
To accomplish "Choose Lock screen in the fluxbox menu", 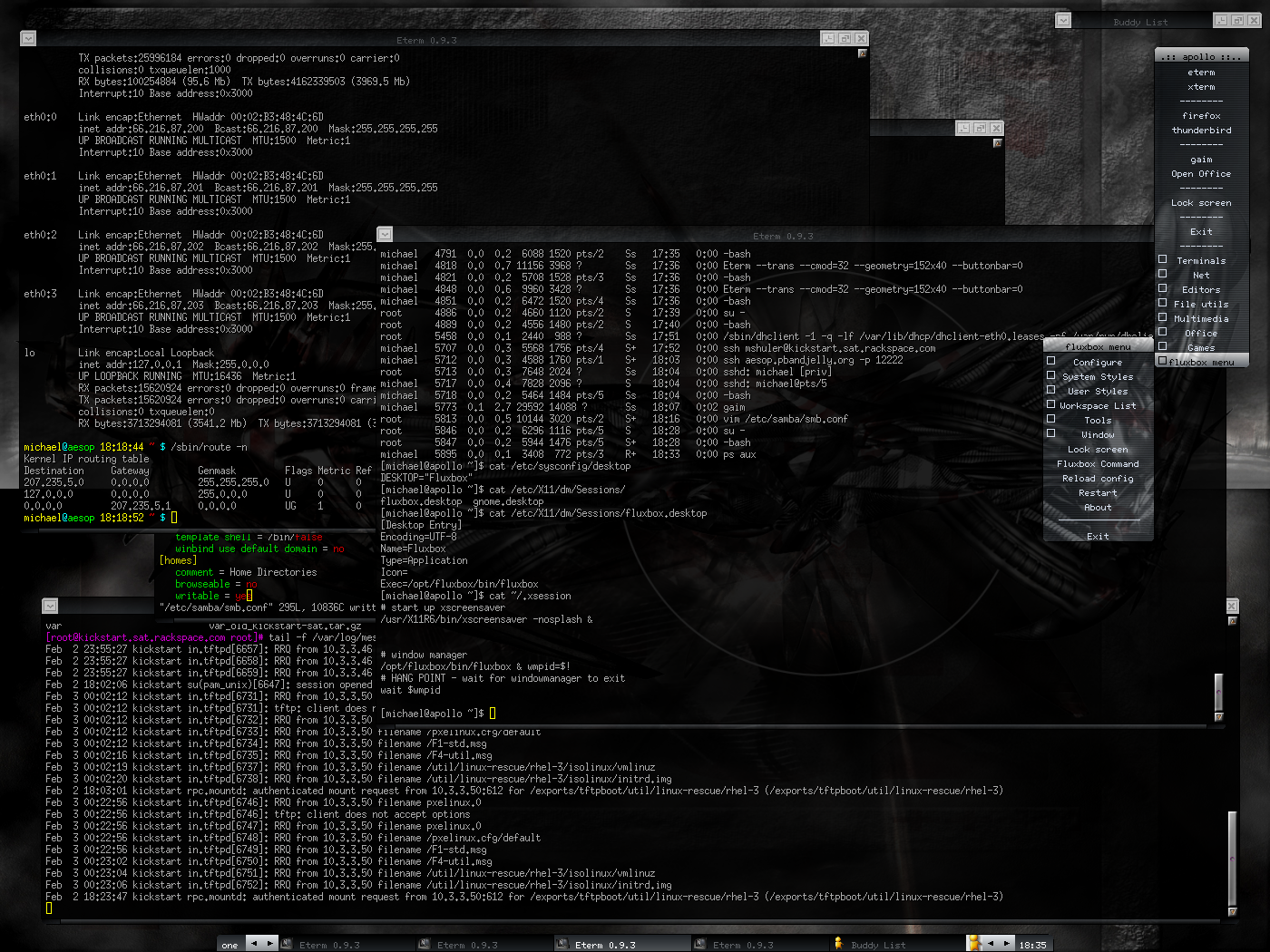I will point(1098,449).
